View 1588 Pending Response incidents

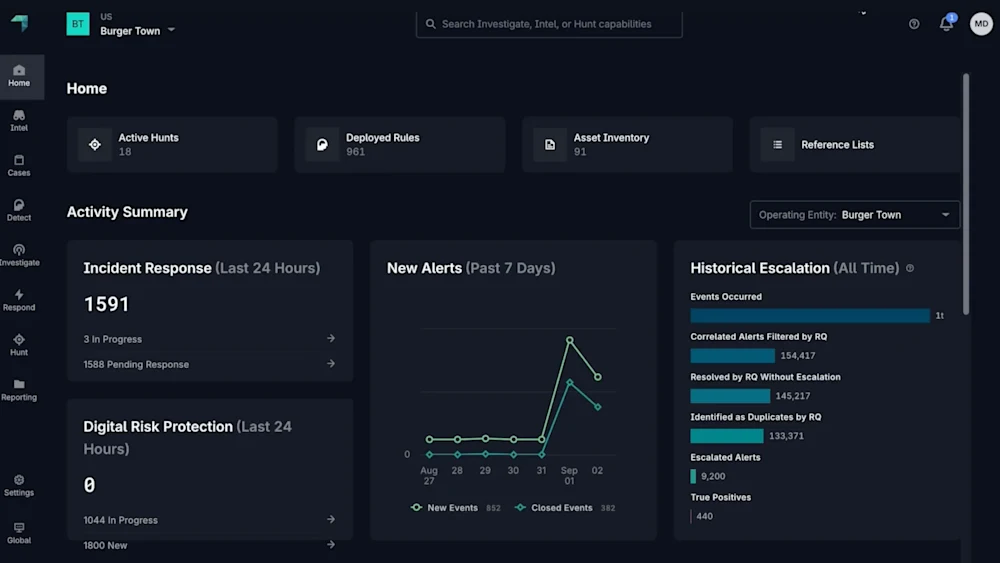209,364
